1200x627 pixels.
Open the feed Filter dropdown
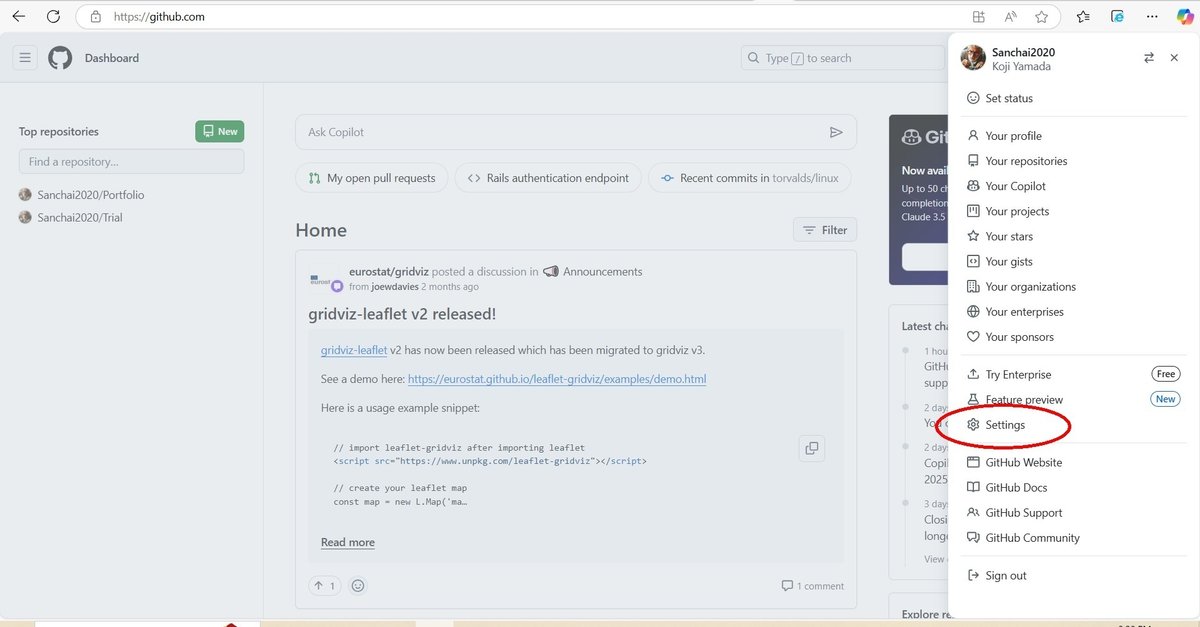[x=825, y=230]
